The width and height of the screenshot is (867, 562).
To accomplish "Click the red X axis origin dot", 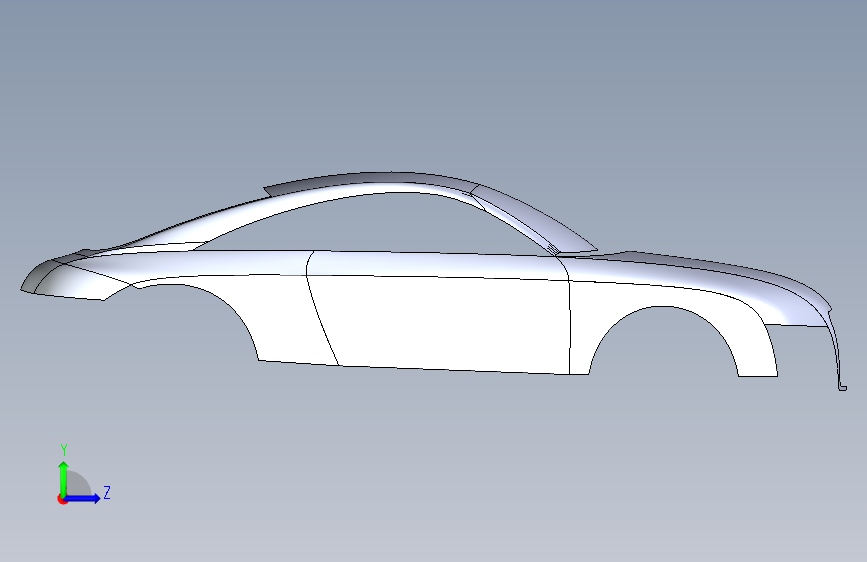I will [62, 499].
